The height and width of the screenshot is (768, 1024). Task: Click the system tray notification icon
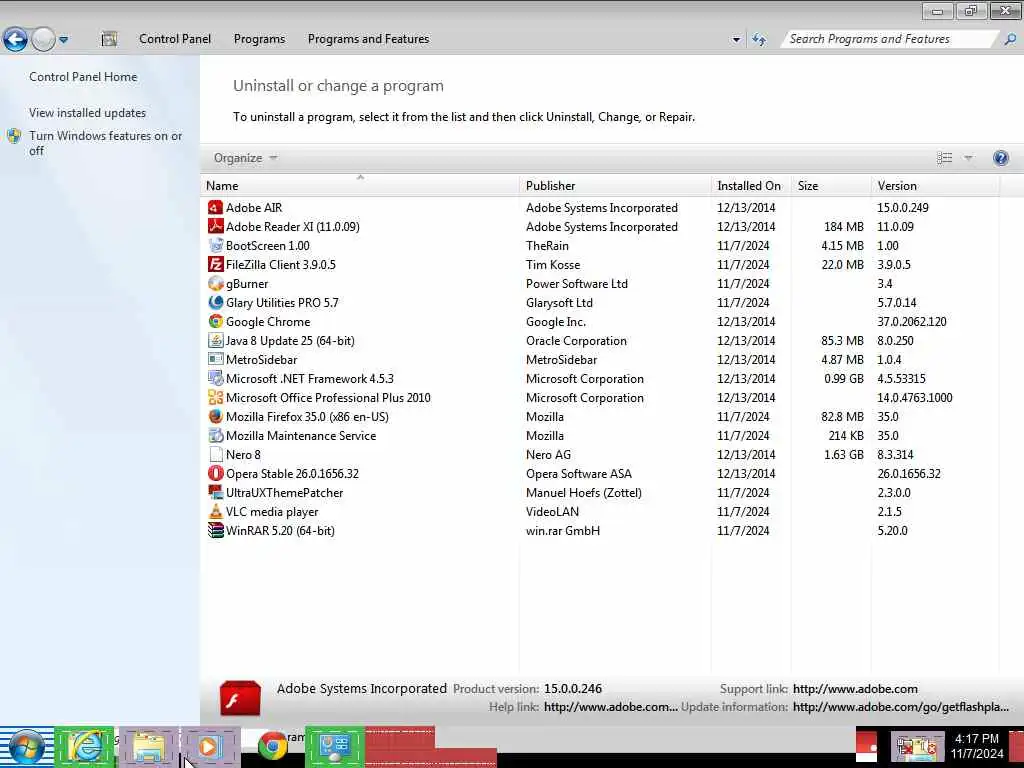(x=917, y=747)
